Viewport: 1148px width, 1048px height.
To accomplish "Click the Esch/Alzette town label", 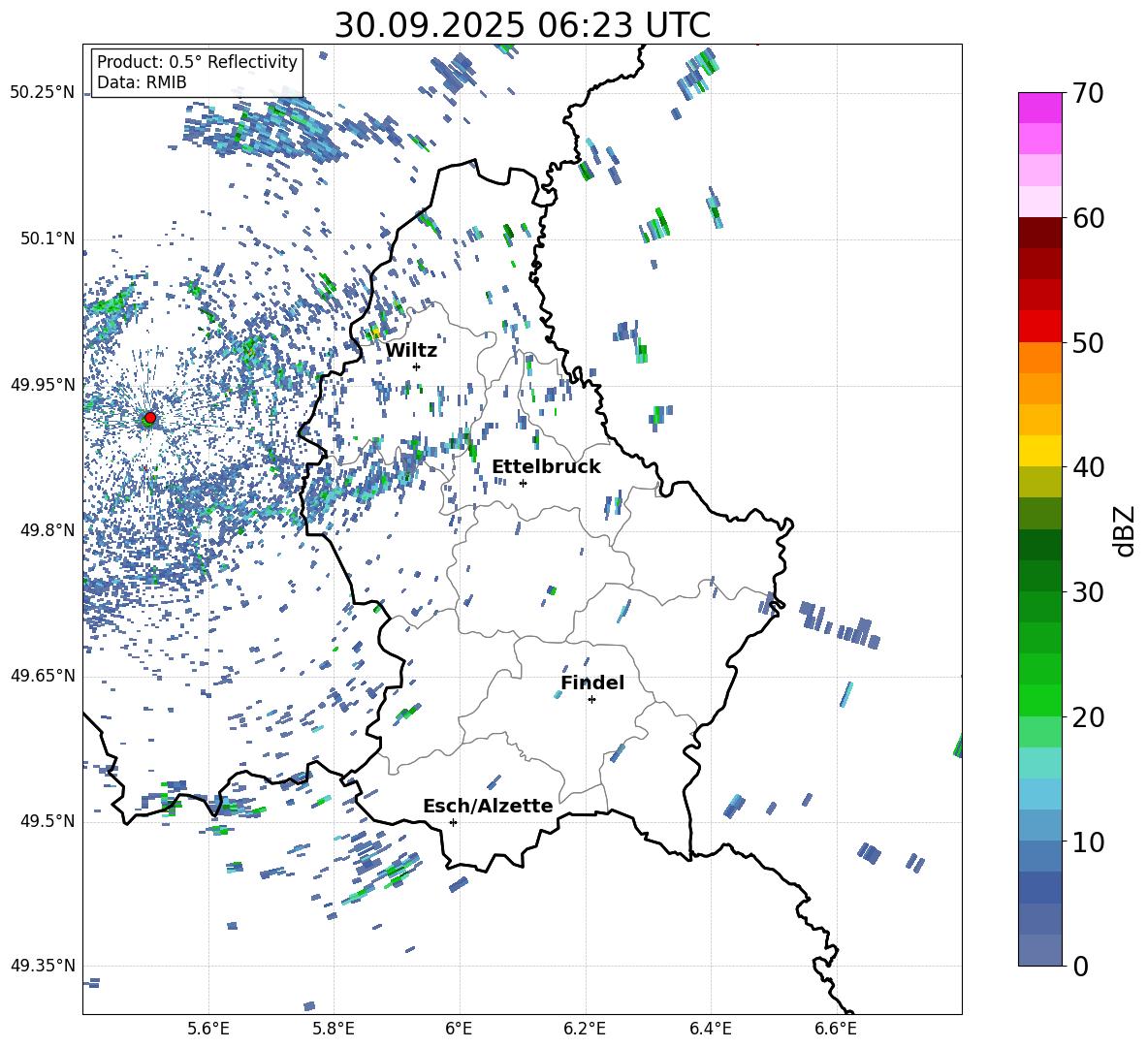I will pyautogui.click(x=488, y=806).
